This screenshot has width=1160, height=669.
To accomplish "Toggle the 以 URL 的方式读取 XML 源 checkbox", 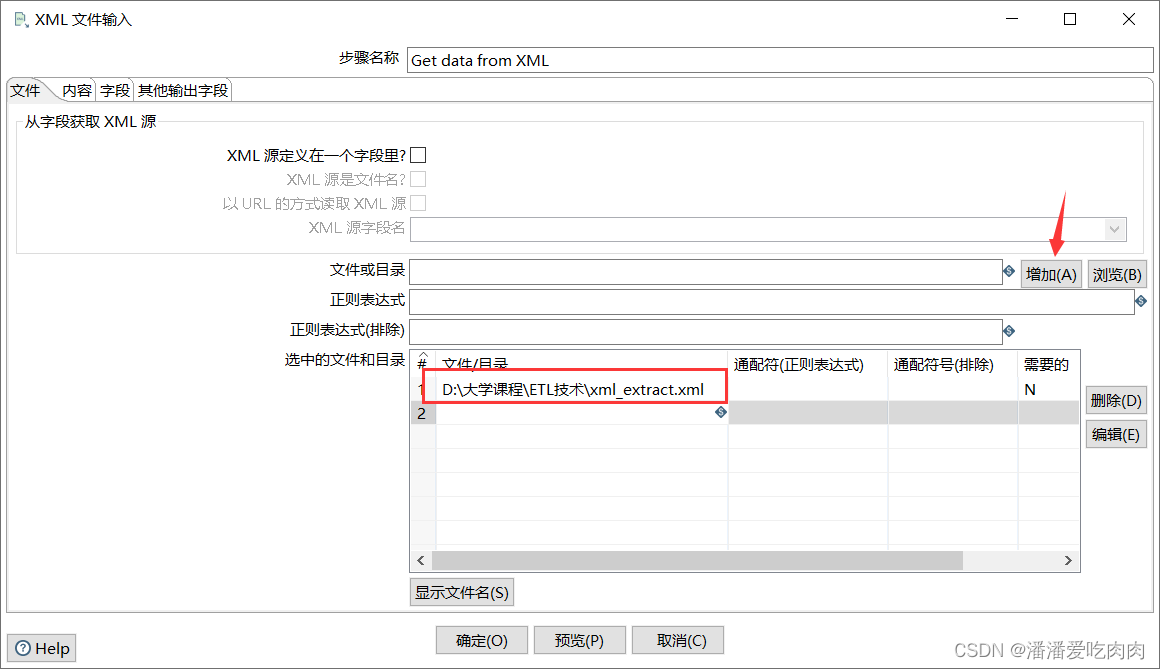I will (418, 202).
